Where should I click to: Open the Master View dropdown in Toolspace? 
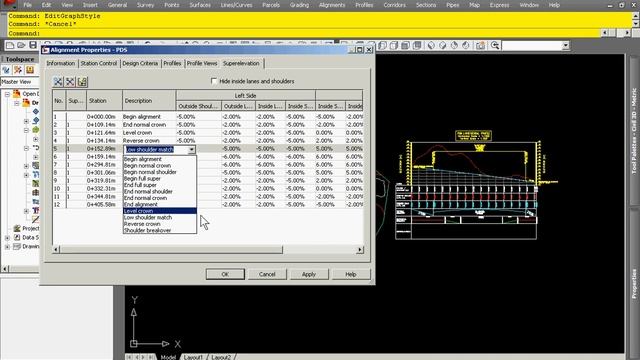point(20,82)
